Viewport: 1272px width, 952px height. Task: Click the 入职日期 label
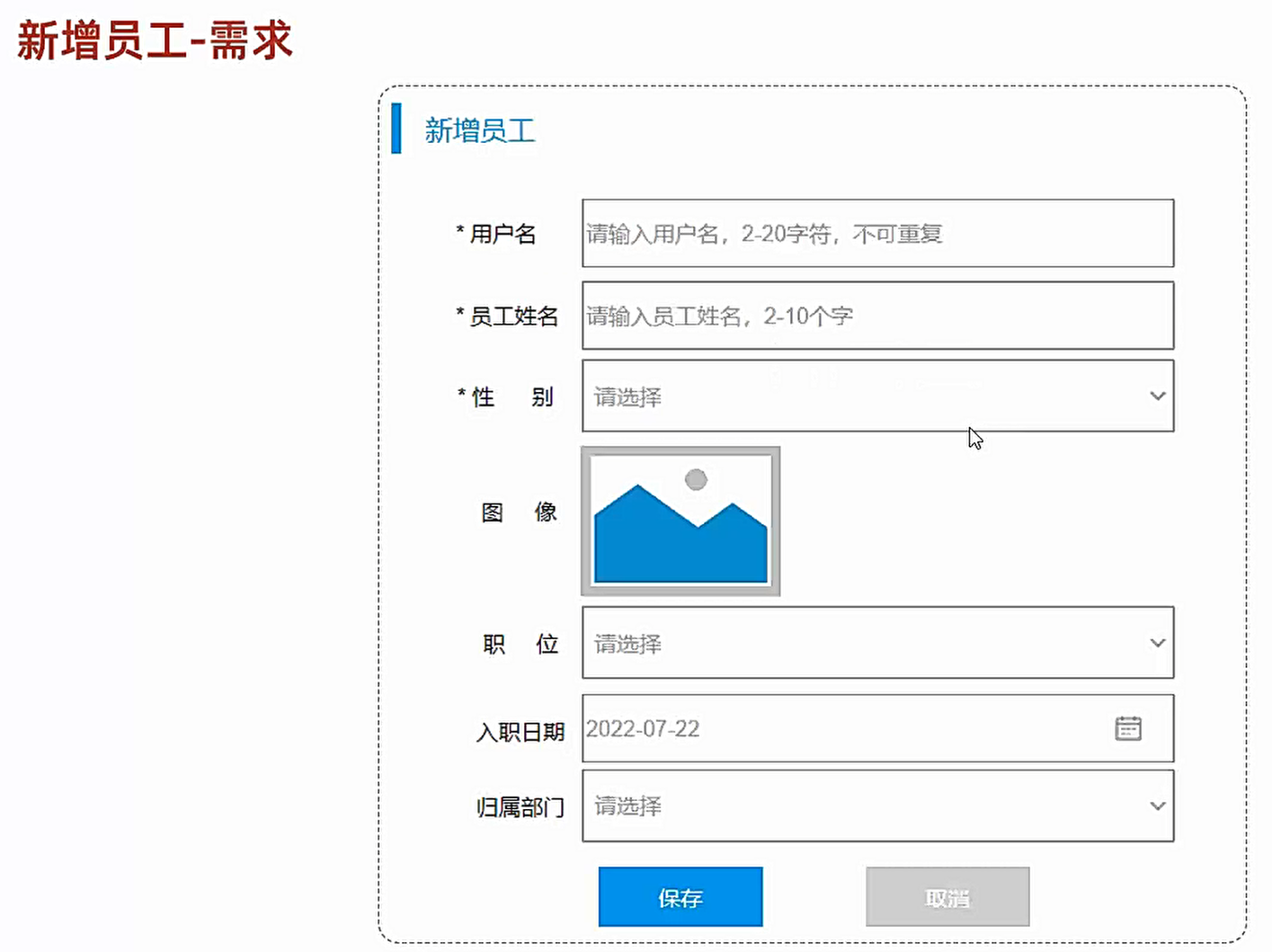click(x=520, y=732)
